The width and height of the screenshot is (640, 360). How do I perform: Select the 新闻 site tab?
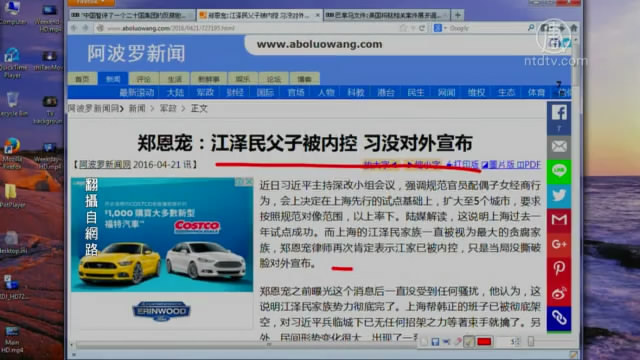113,79
